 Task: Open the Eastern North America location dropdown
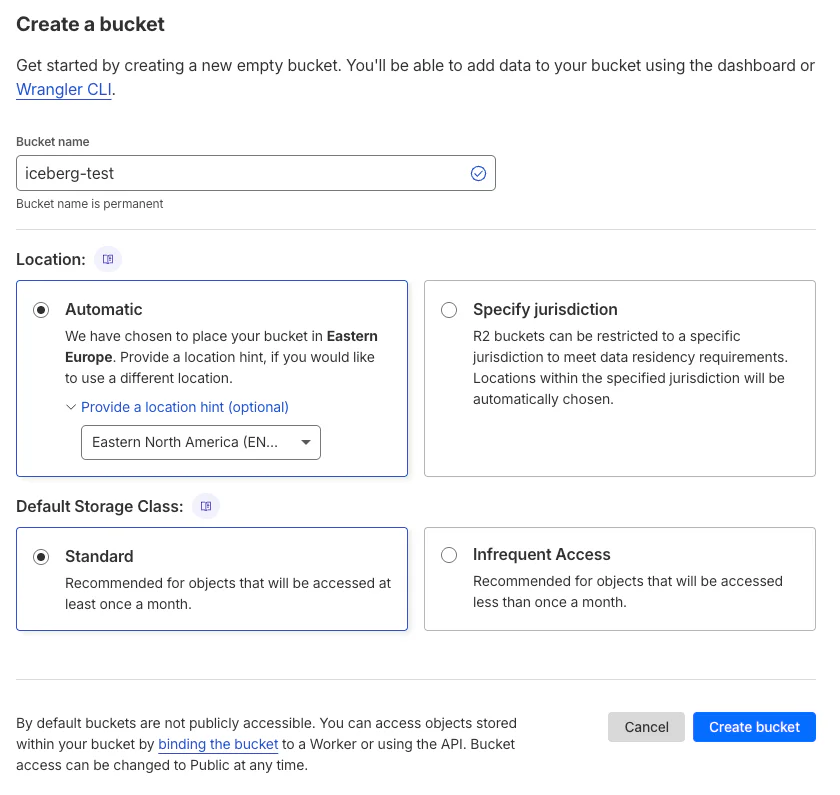201,442
